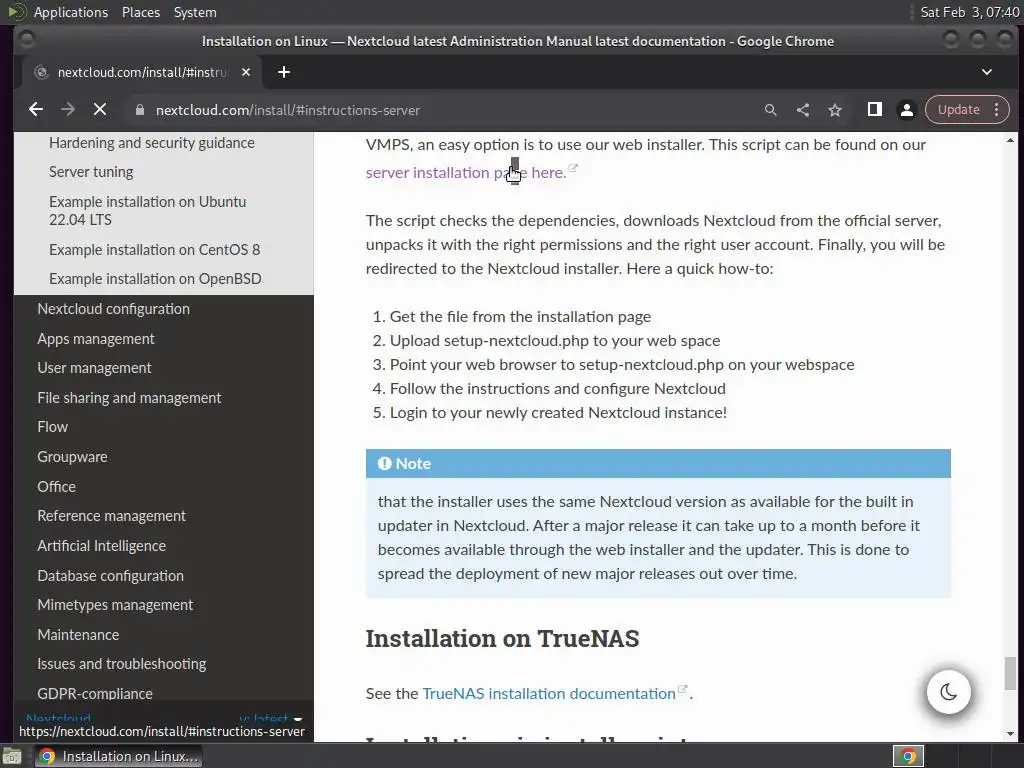Stop loading the page with X button
Image resolution: width=1024 pixels, height=768 pixels.
[x=100, y=110]
